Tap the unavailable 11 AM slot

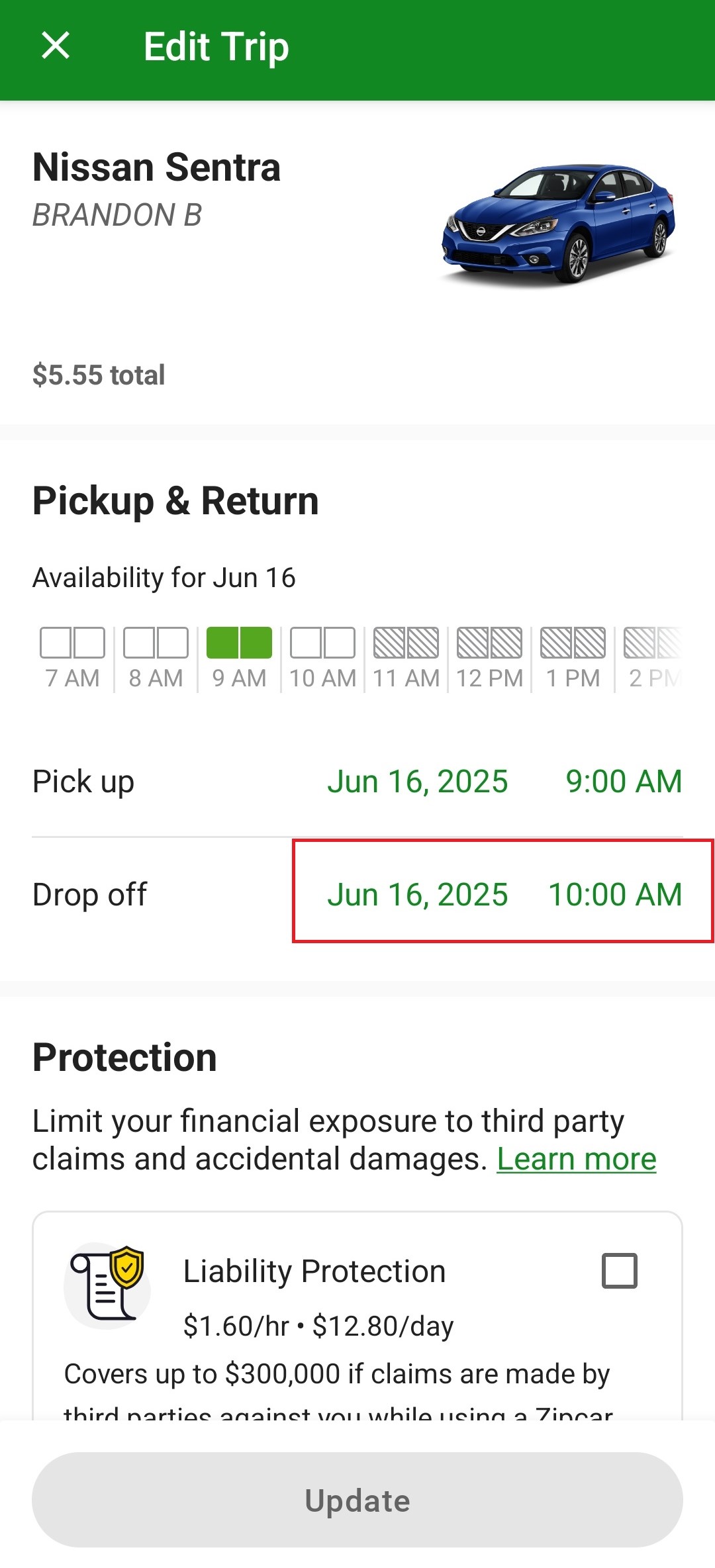point(406,659)
